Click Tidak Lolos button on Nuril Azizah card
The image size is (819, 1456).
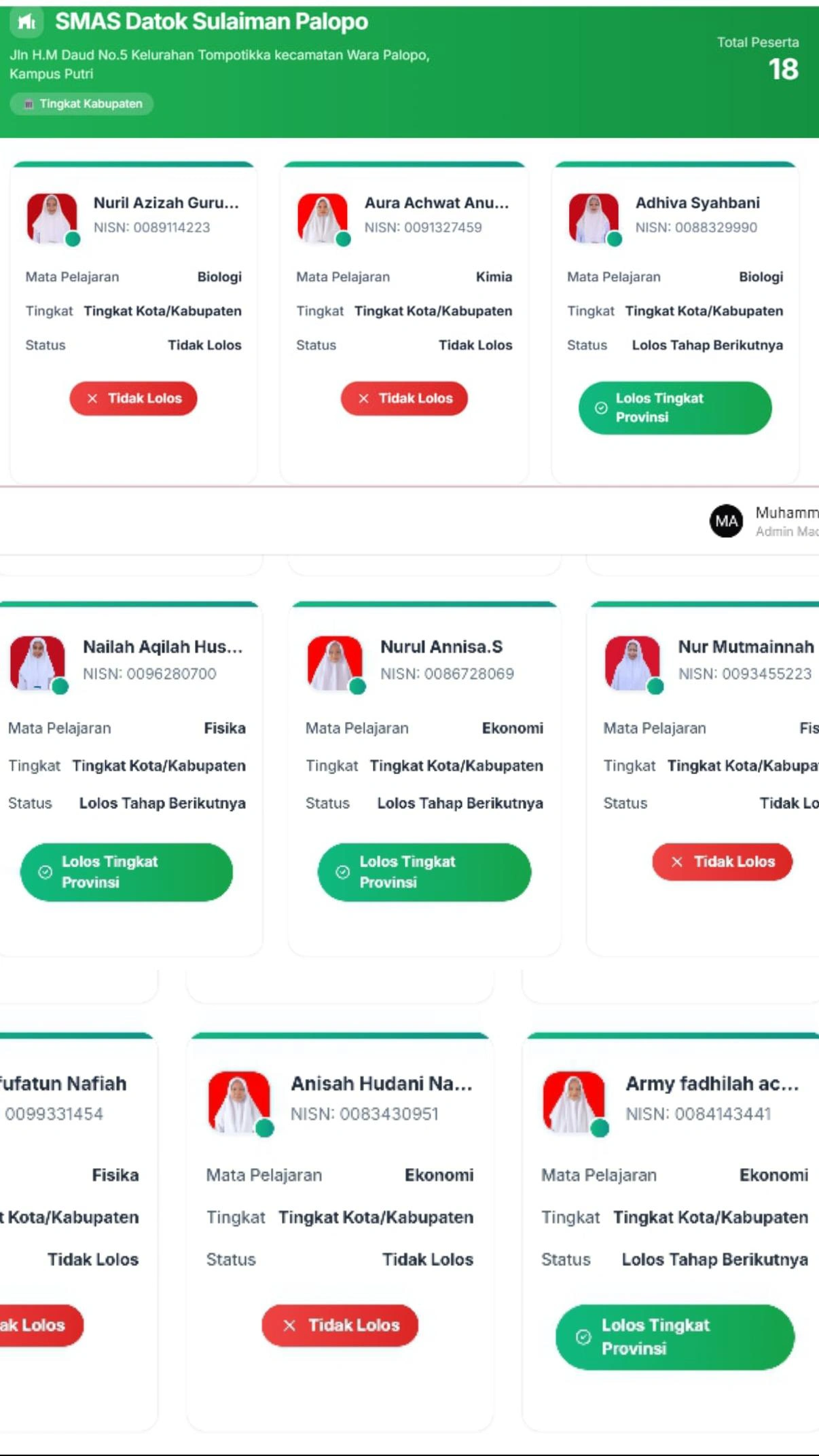point(133,399)
